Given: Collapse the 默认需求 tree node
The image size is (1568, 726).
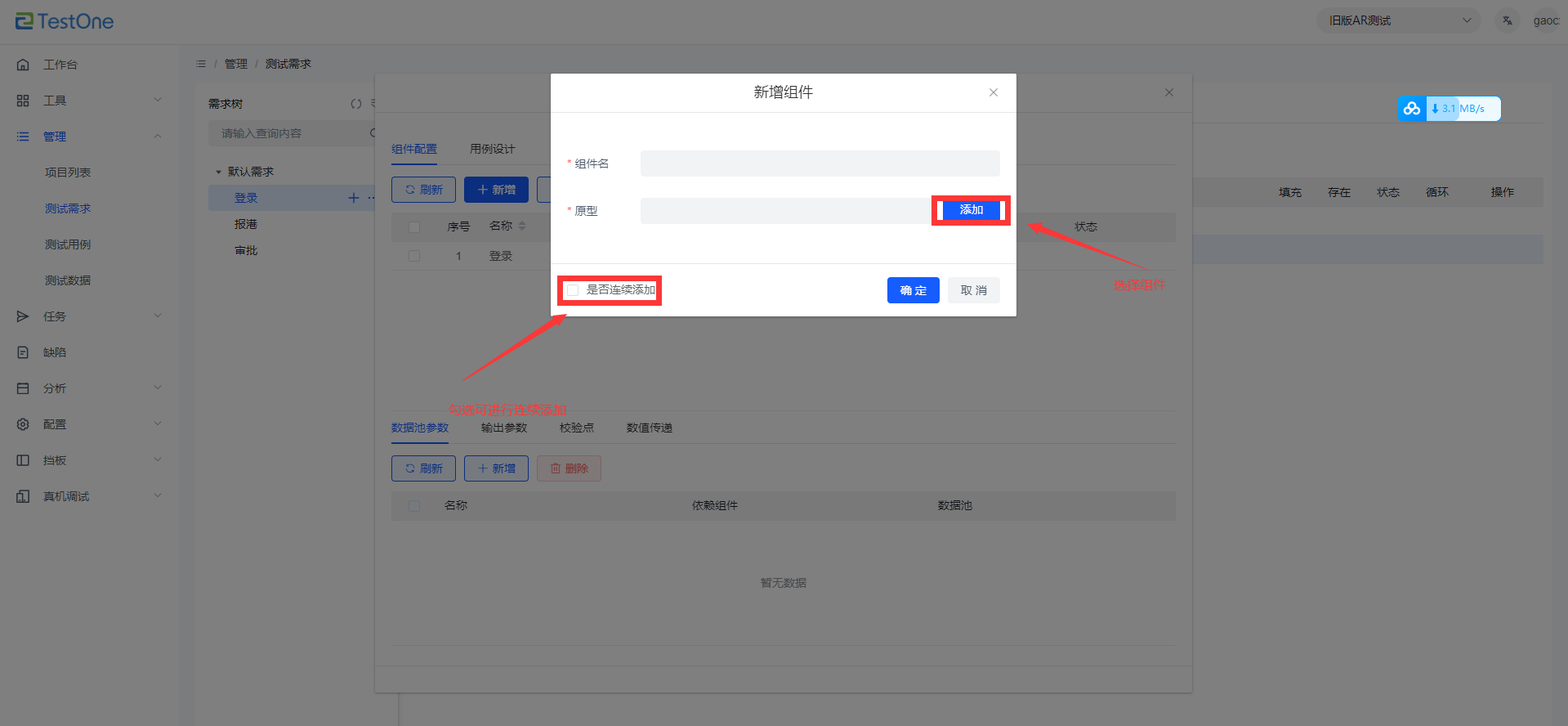Looking at the screenshot, I should coord(218,172).
